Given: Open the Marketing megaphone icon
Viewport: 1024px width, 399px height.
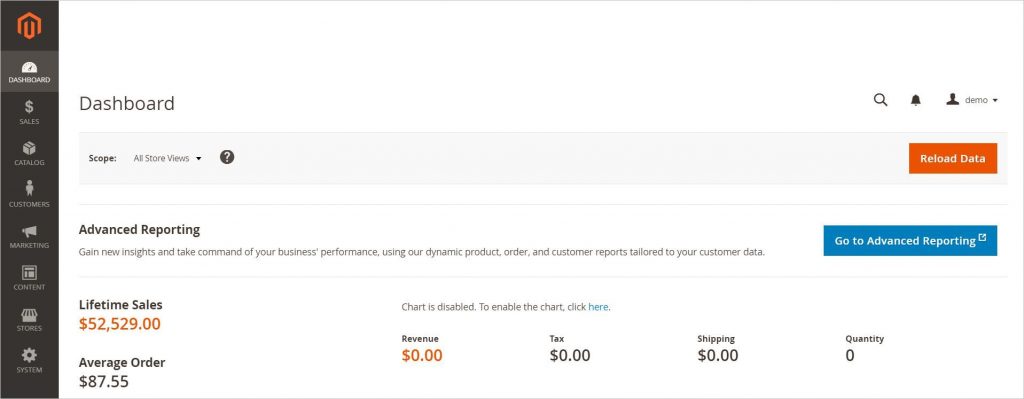Looking at the screenshot, I should (29, 231).
